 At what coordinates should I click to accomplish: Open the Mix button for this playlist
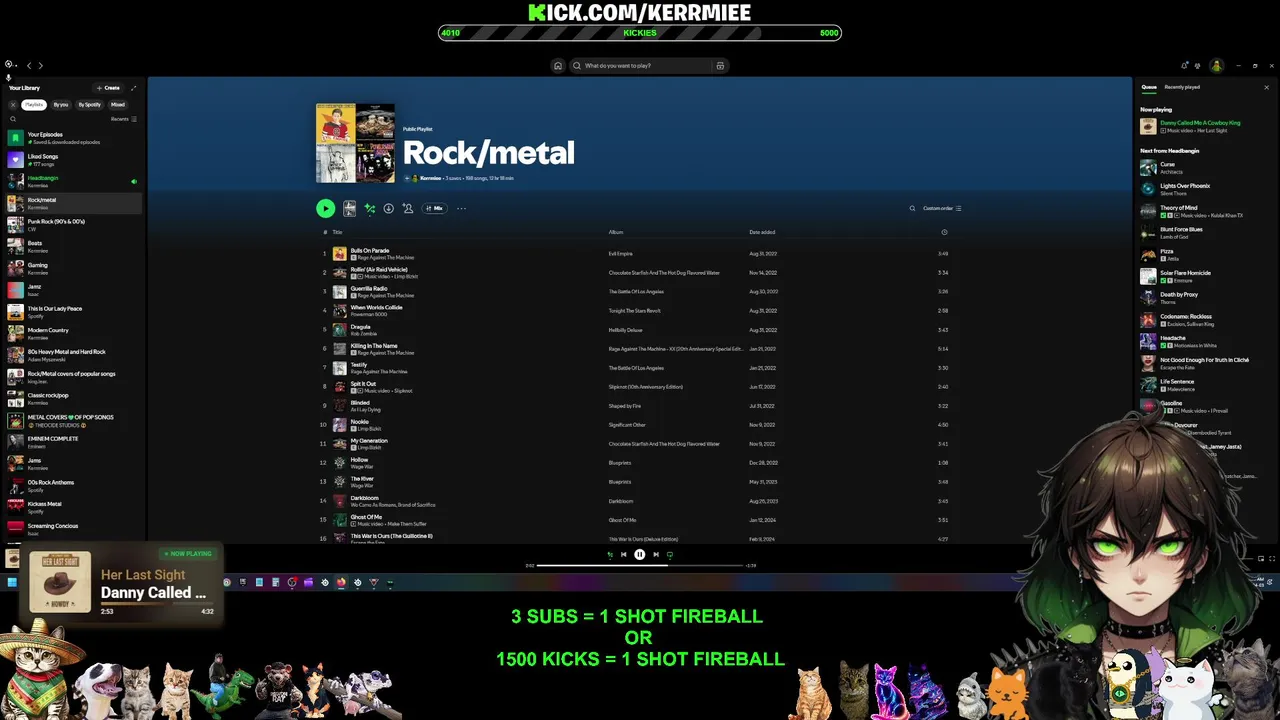434,208
